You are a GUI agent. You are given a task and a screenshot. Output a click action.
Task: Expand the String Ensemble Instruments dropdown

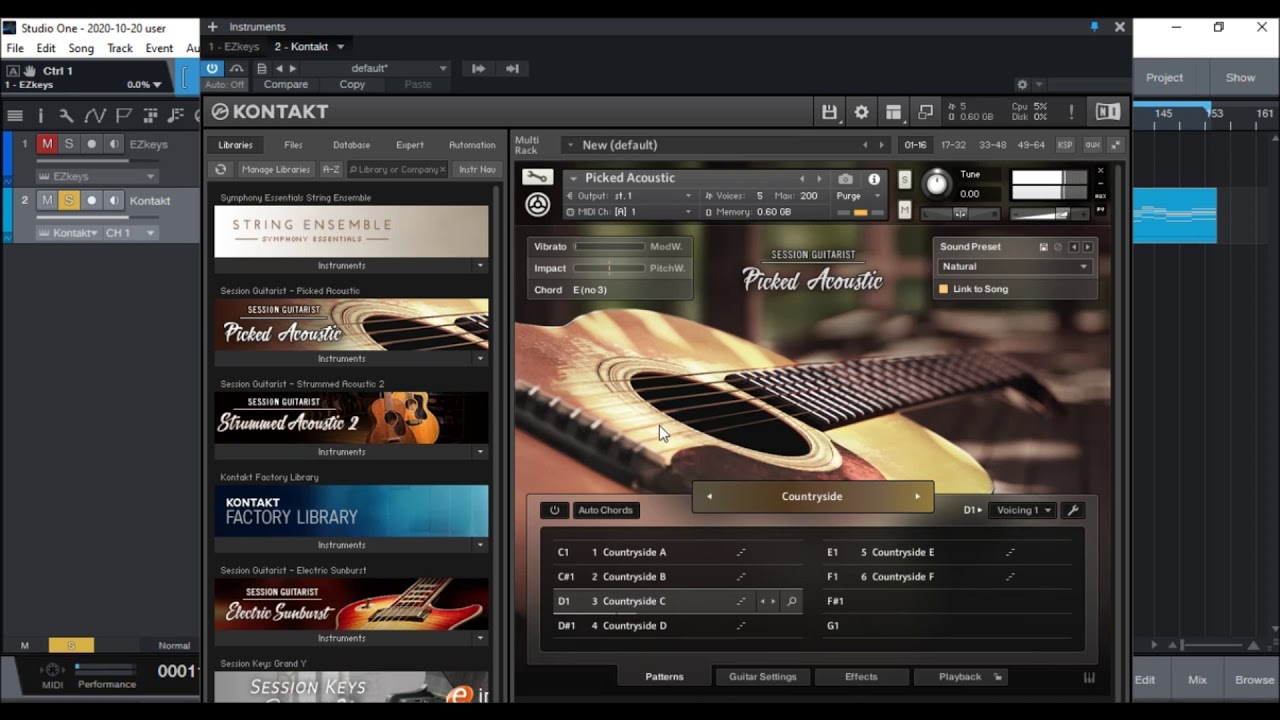(x=480, y=266)
